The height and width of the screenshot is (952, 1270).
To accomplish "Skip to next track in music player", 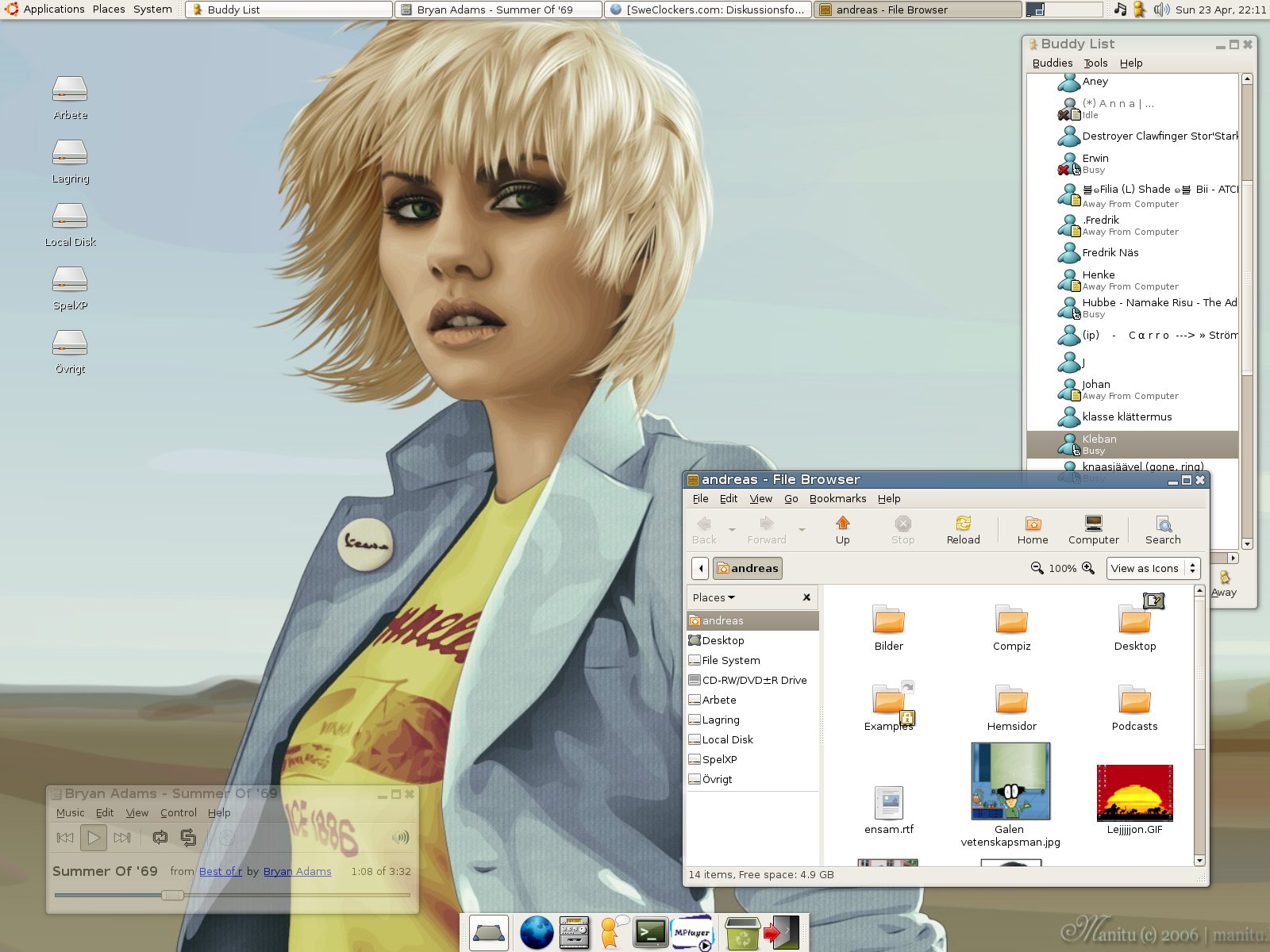I will [x=121, y=837].
